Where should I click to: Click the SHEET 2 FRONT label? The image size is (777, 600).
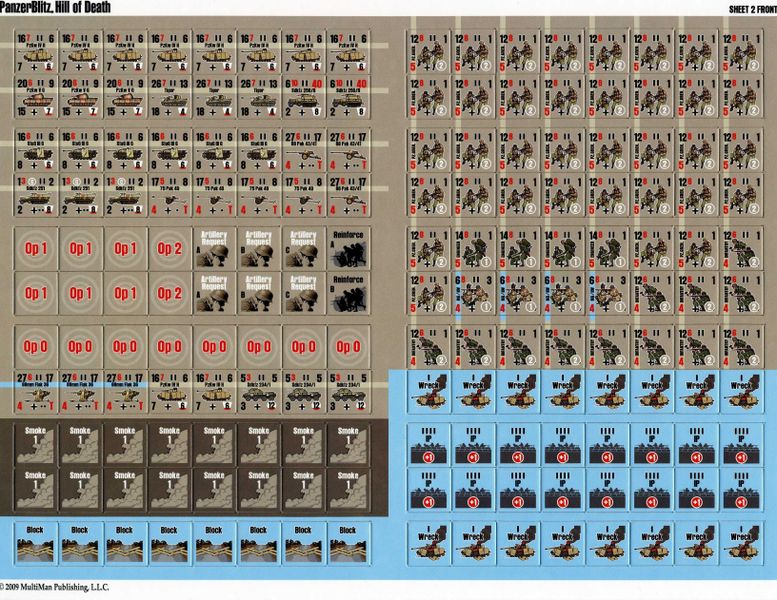(x=752, y=9)
